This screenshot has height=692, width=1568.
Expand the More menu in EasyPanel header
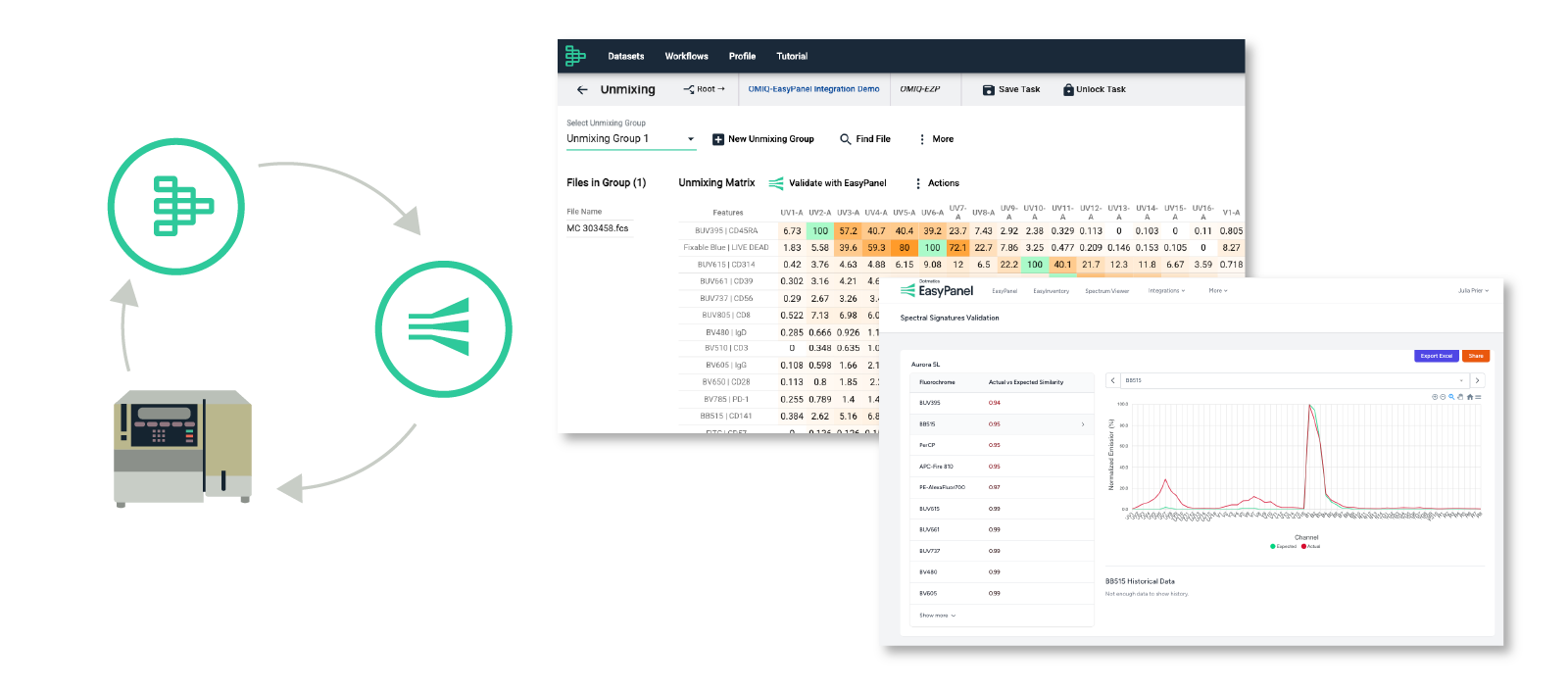[x=1218, y=291]
